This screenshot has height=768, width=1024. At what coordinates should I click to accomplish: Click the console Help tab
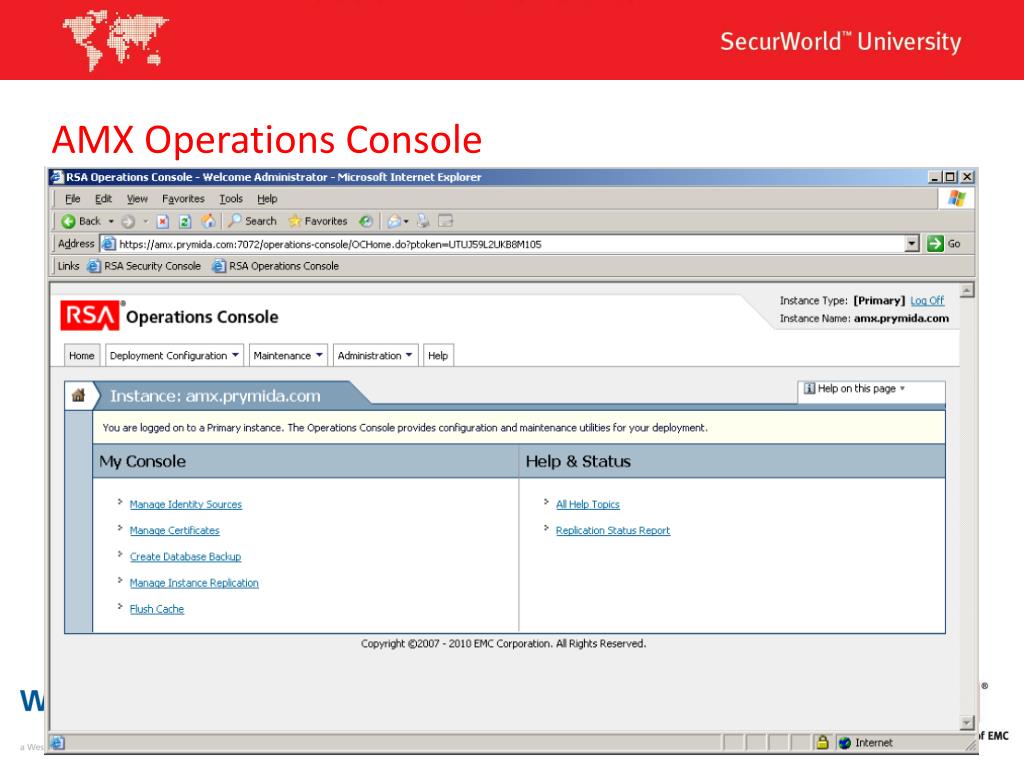click(438, 355)
